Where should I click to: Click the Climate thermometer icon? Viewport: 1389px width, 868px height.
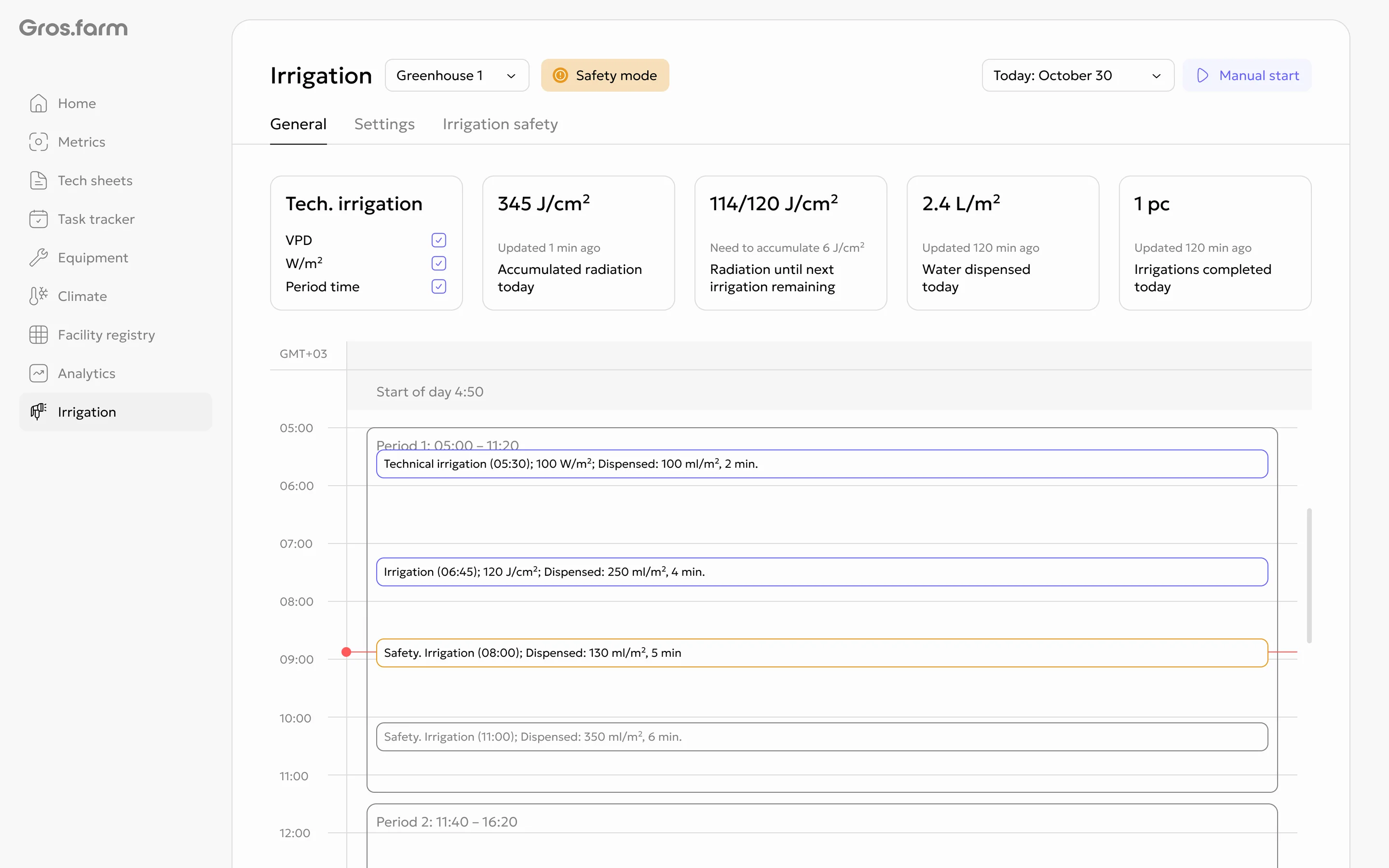[39, 296]
